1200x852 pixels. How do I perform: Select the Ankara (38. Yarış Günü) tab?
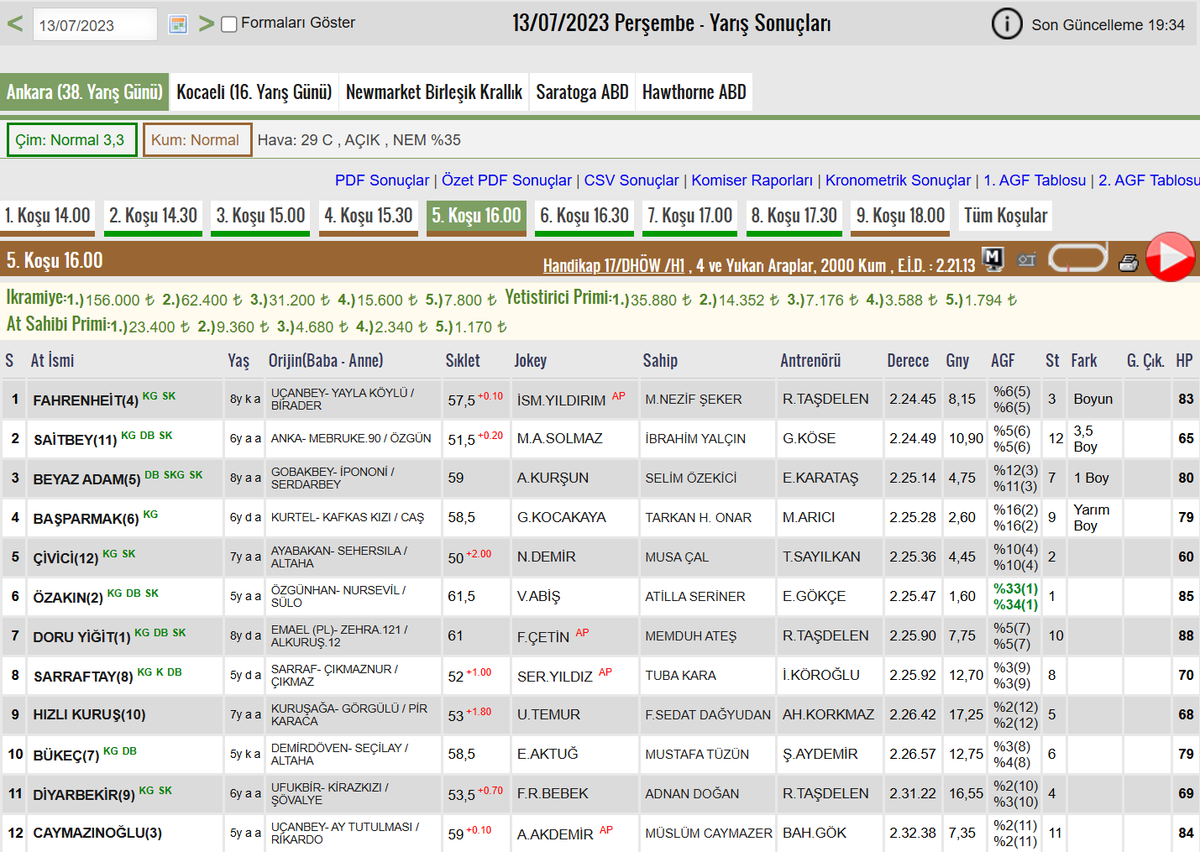[x=84, y=92]
